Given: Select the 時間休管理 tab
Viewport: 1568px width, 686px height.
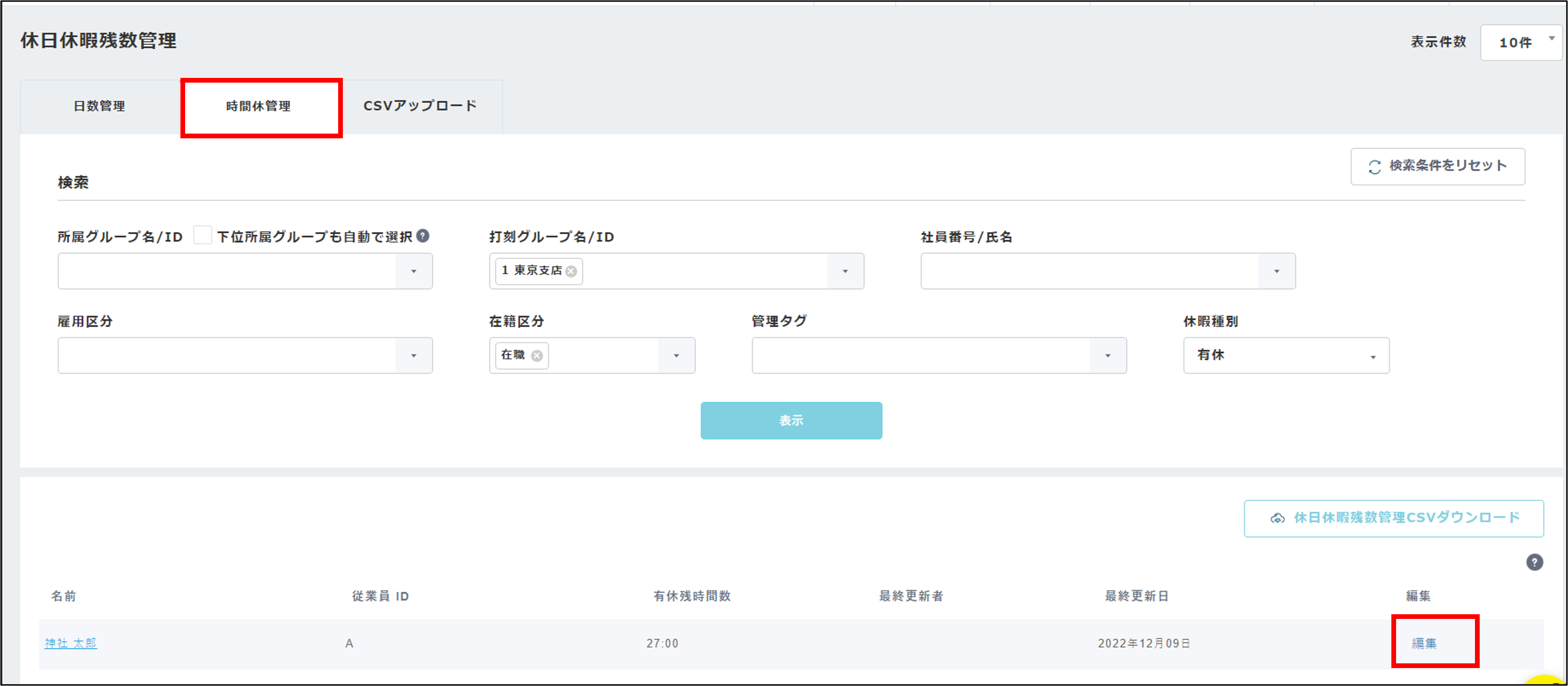Looking at the screenshot, I should 259,107.
